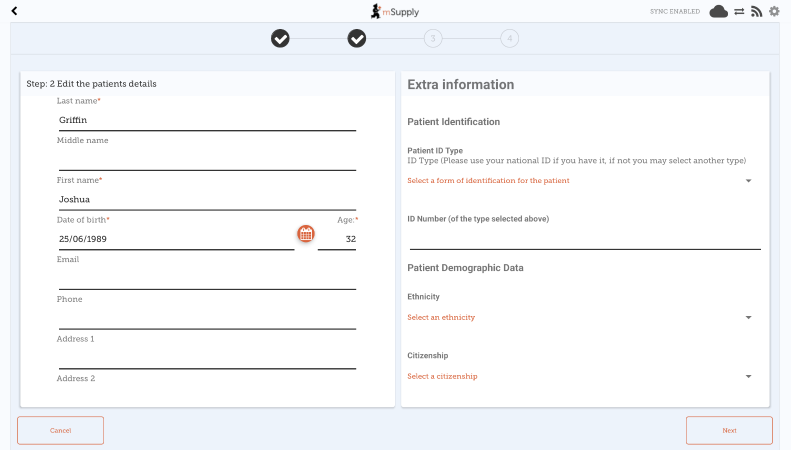Open the date of birth calendar picker
This screenshot has width=791, height=450.
pos(306,234)
